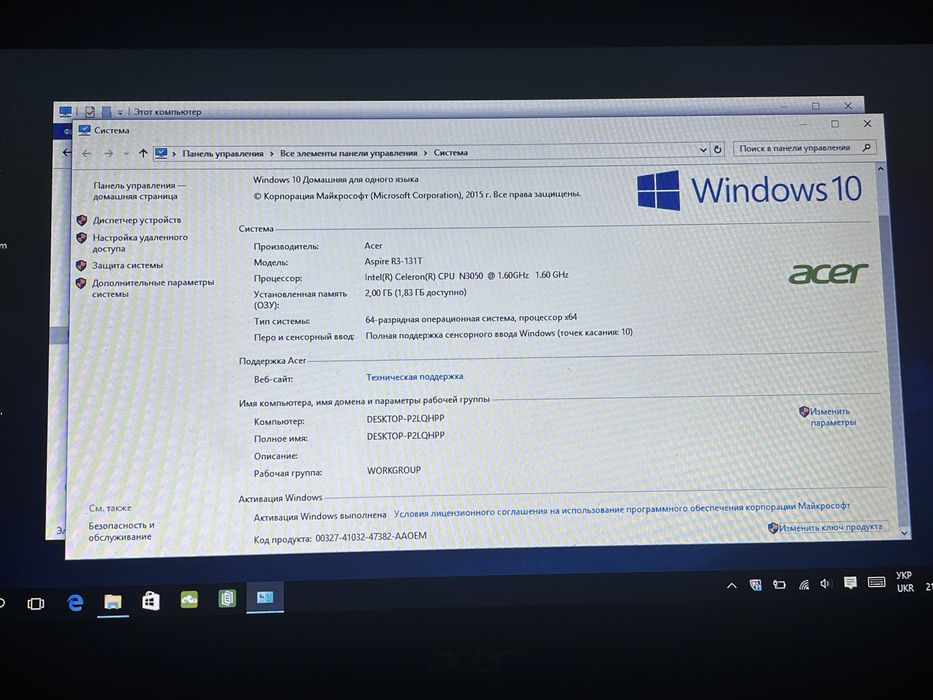Open Настройка удаленного доступа link
This screenshot has width=933, height=700.
(x=140, y=243)
